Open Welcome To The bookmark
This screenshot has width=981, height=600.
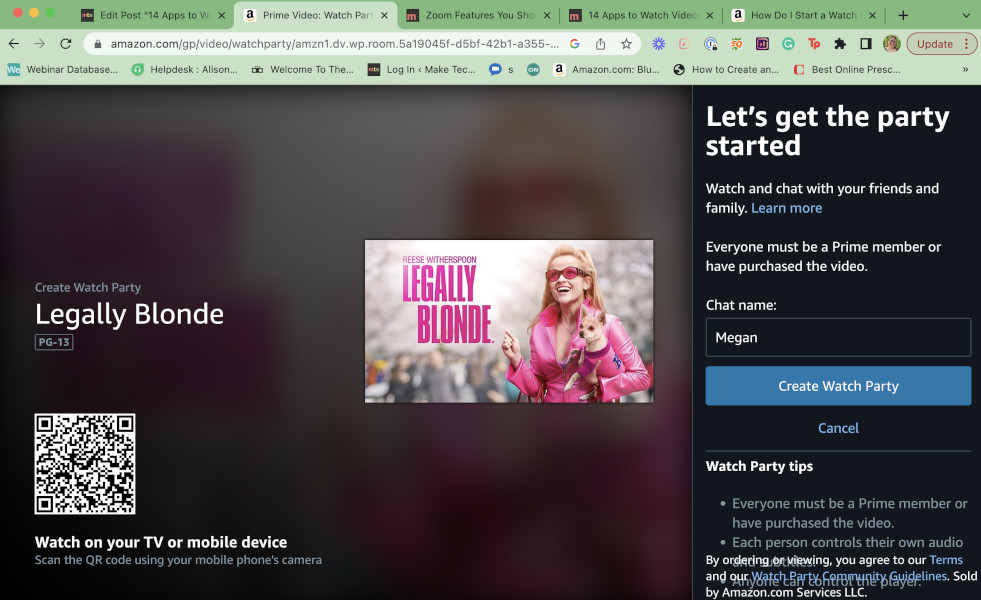pos(303,69)
